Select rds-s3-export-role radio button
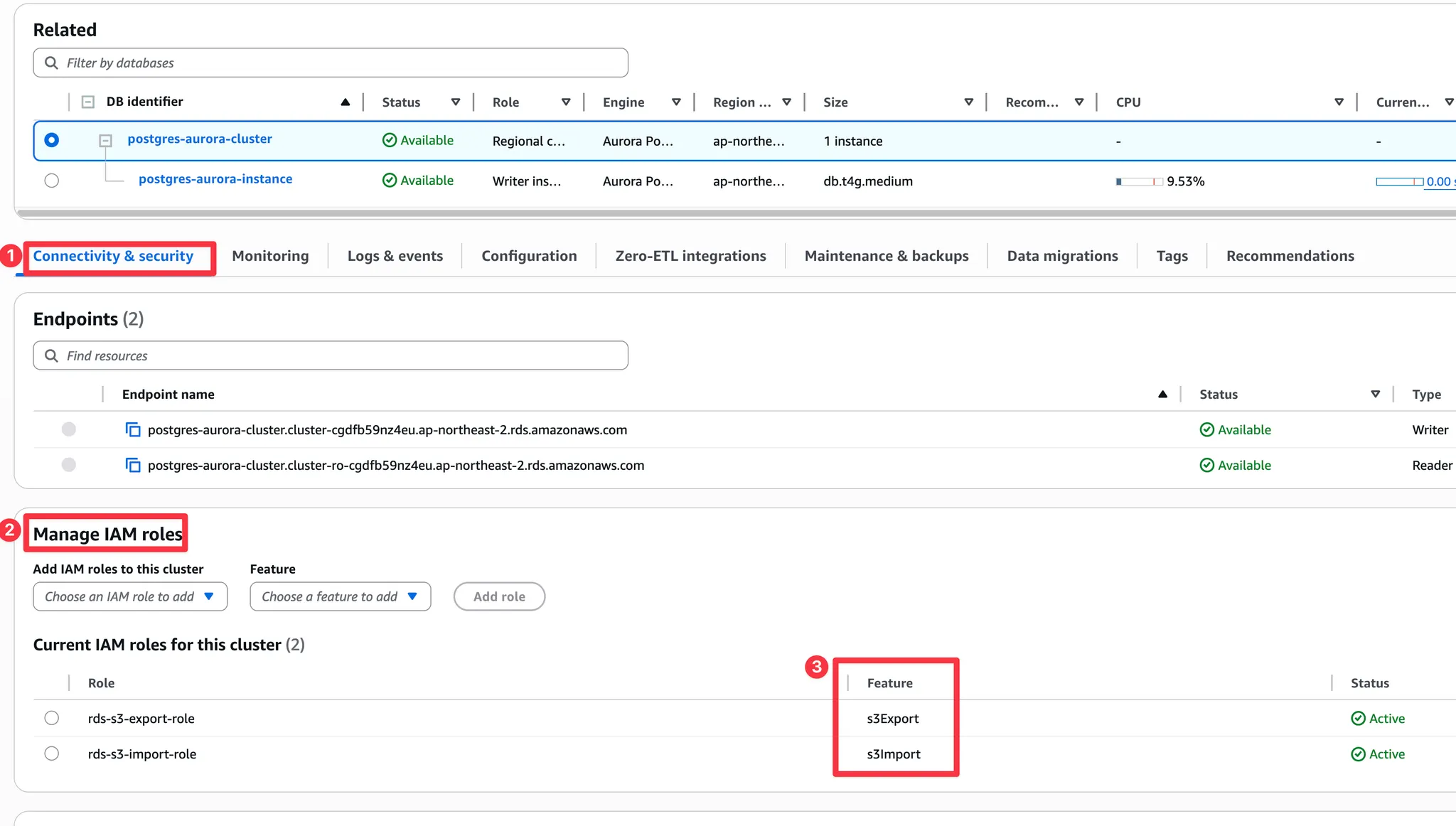The width and height of the screenshot is (1456, 826). pos(52,718)
